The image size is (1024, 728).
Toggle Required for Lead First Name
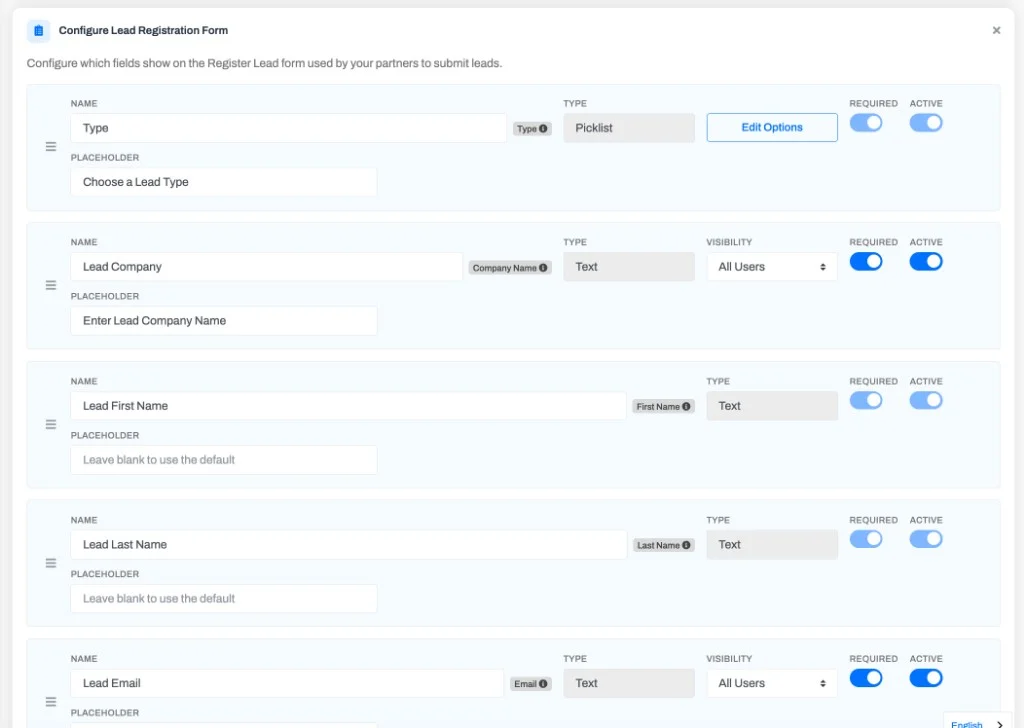(x=866, y=400)
